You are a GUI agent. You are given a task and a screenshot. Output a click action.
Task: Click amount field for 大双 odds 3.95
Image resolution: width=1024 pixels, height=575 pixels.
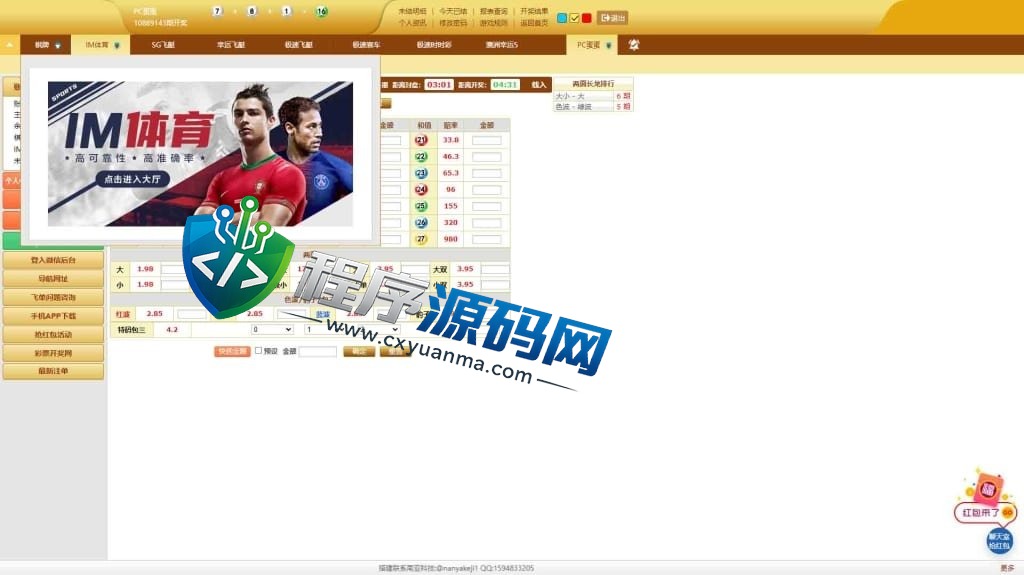pos(495,269)
